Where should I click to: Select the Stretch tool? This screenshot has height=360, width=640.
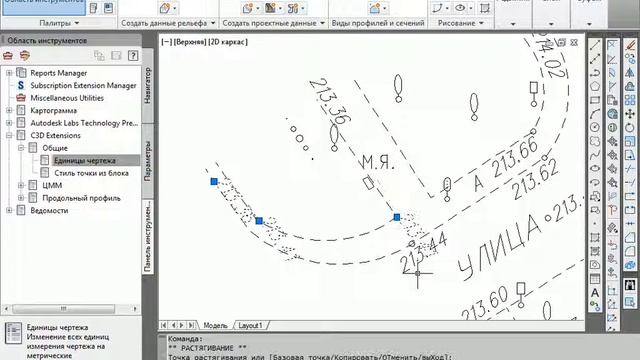(630, 155)
